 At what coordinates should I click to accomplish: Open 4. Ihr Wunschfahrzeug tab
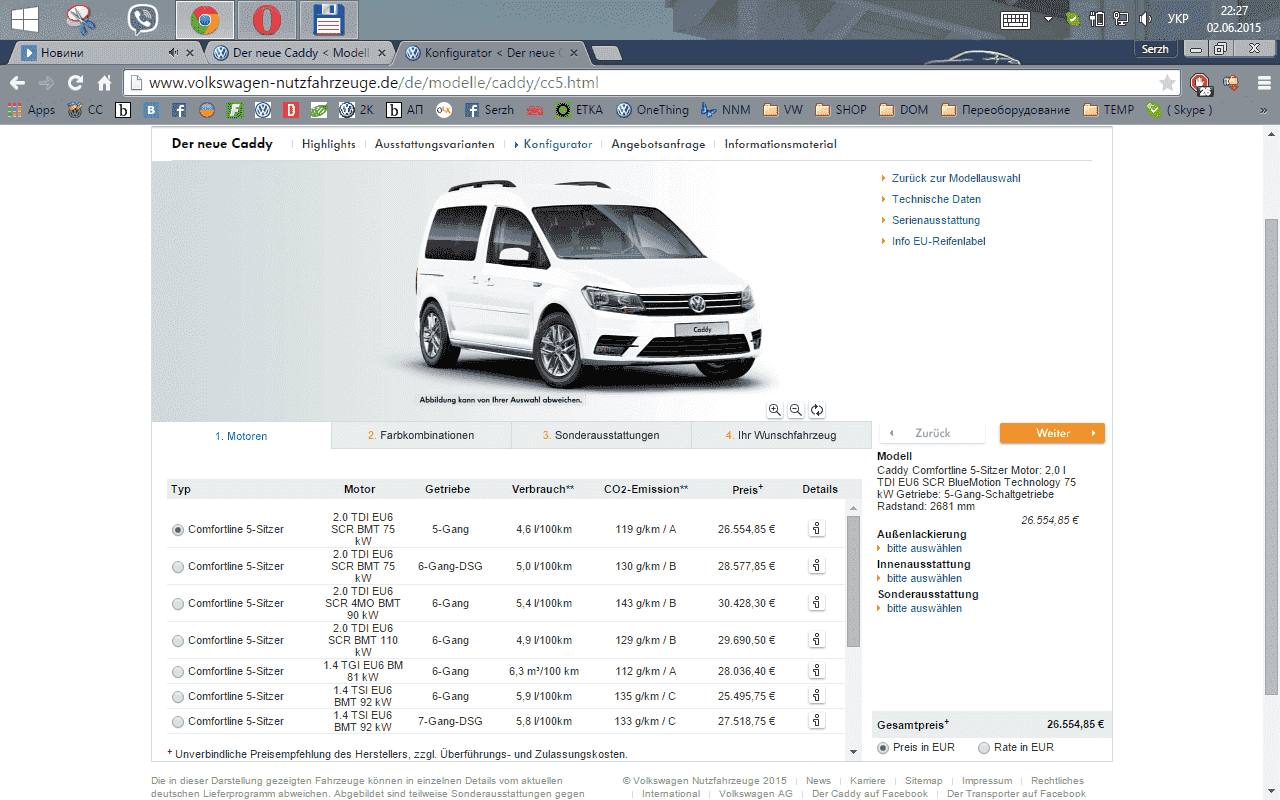pos(781,435)
